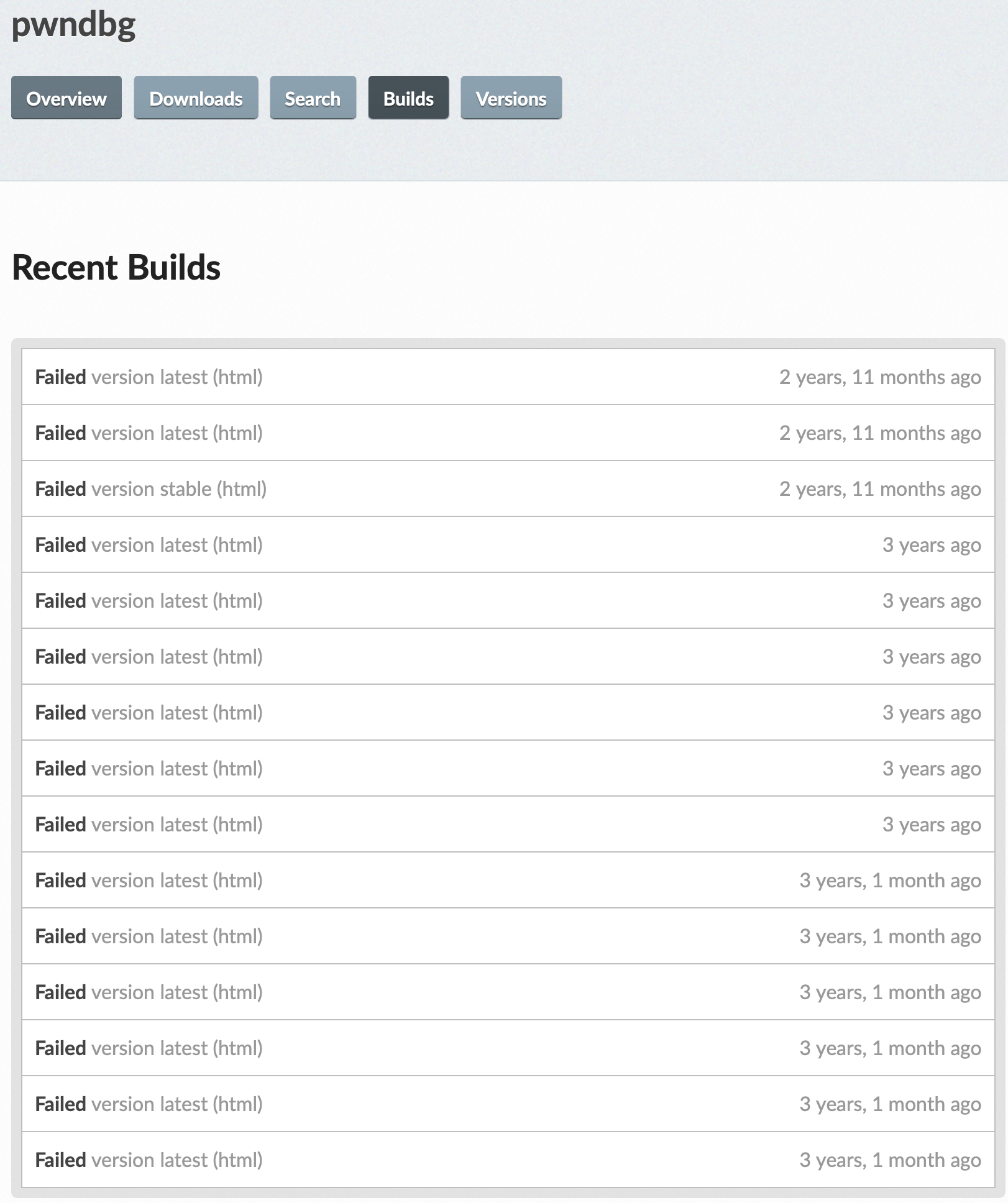Open the Search tab
This screenshot has width=1008, height=1203.
pyautogui.click(x=312, y=98)
